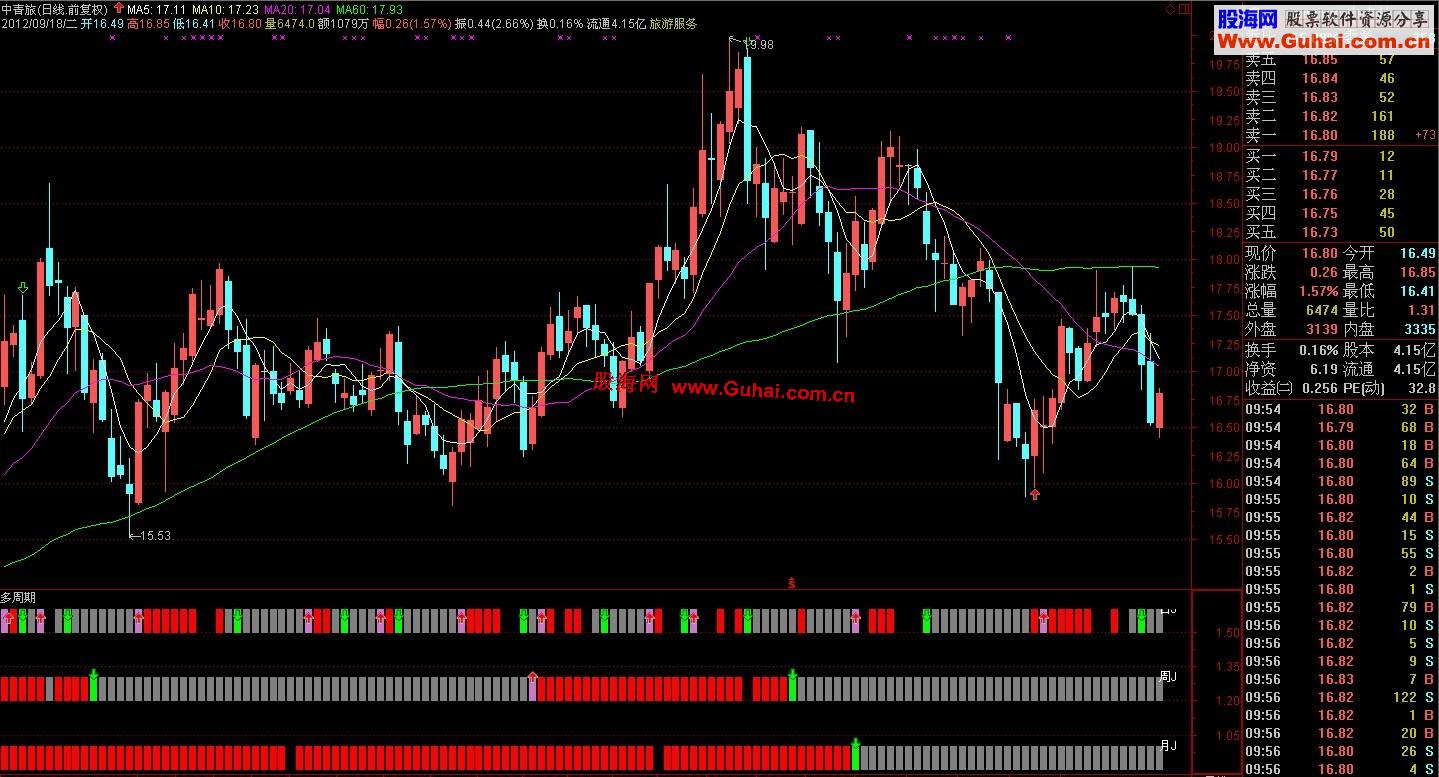Click the 18.00 label on the price axis
1439x777 pixels.
point(1225,260)
